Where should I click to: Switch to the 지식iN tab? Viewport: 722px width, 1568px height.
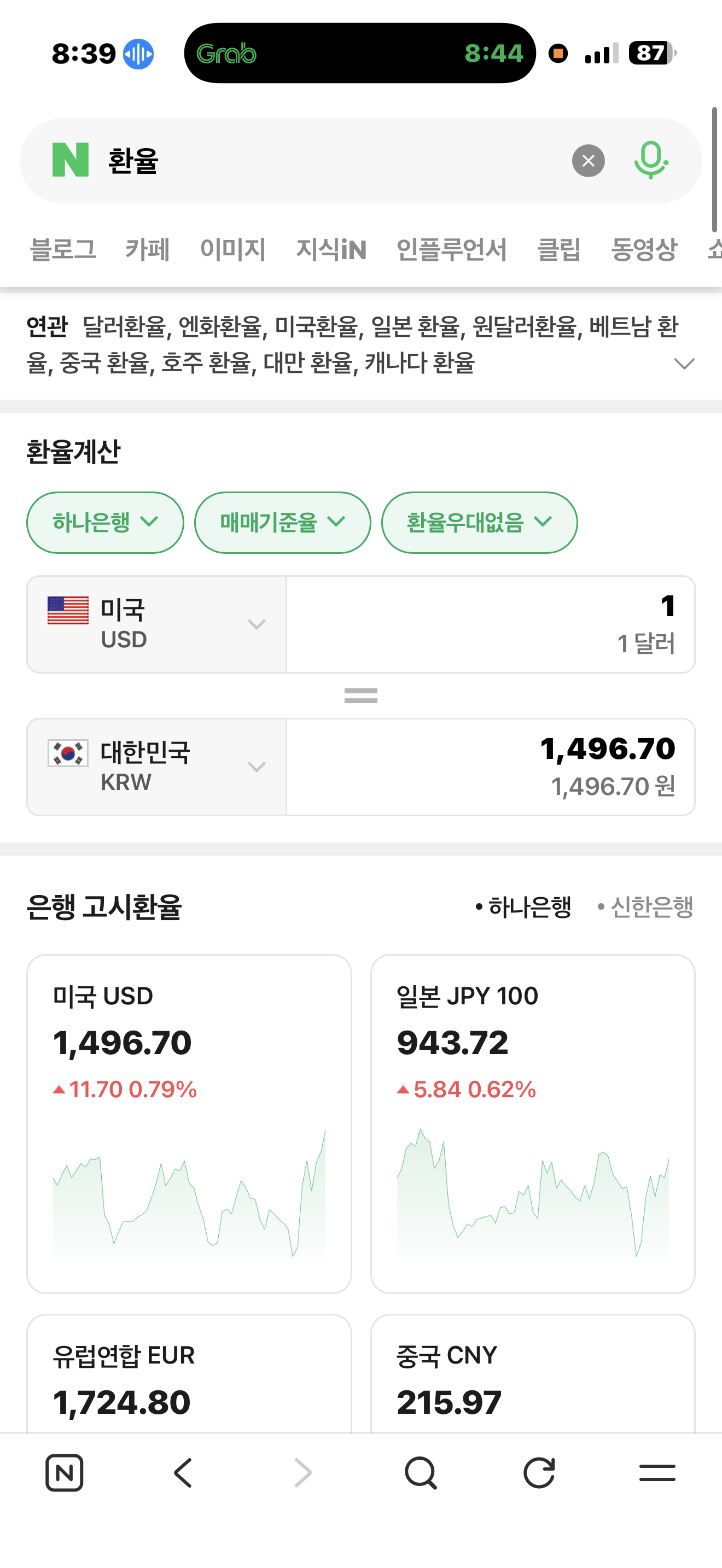click(331, 249)
